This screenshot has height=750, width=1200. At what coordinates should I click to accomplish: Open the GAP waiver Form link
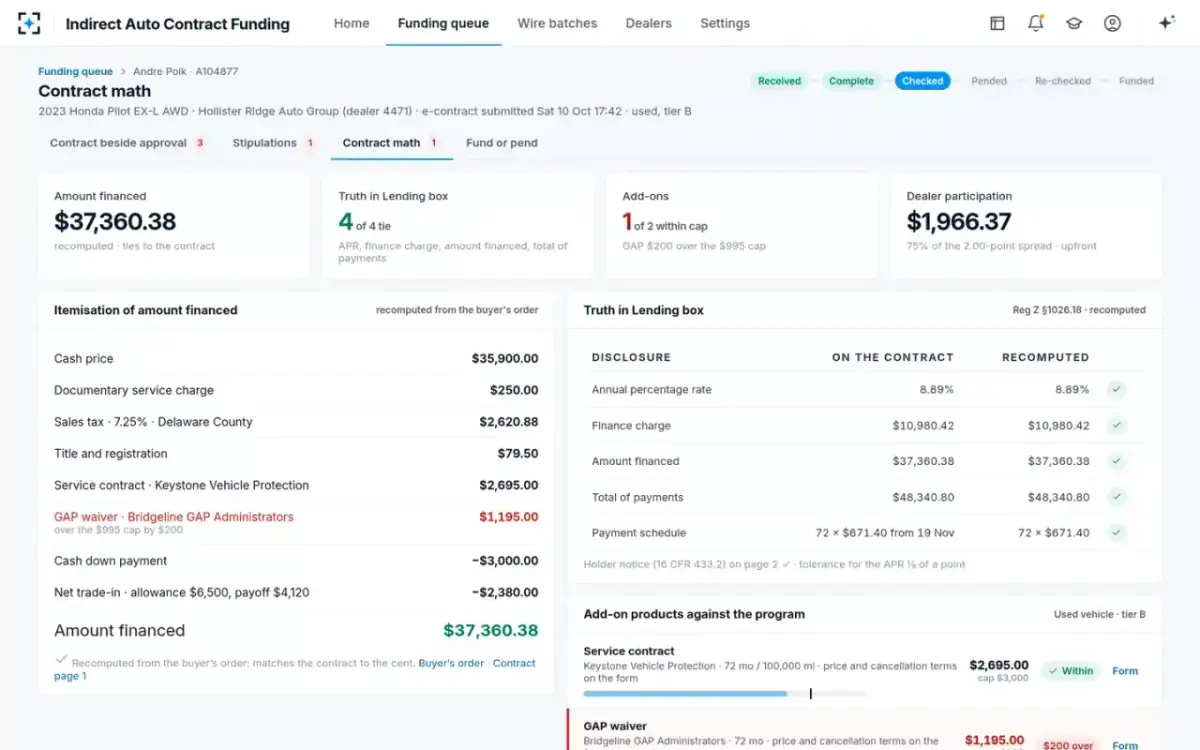1125,745
